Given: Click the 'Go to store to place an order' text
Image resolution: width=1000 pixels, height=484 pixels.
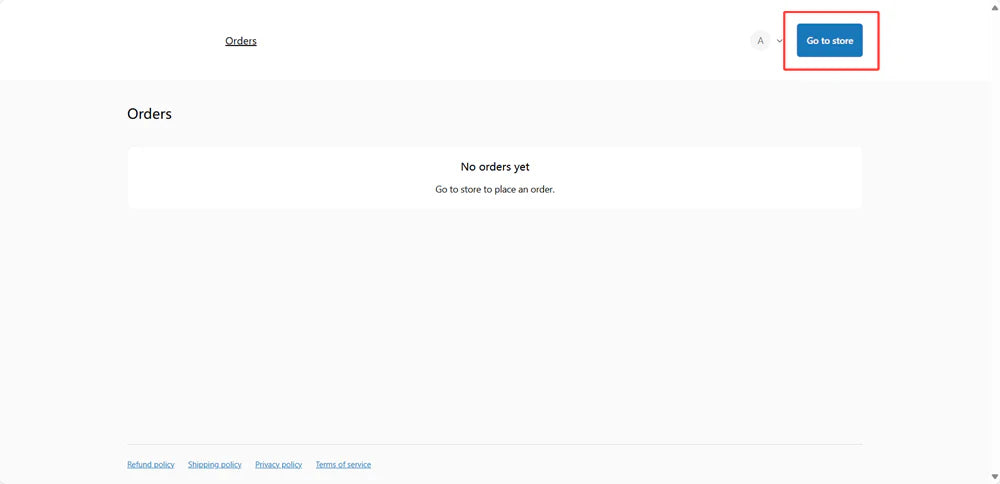Looking at the screenshot, I should [x=495, y=189].
